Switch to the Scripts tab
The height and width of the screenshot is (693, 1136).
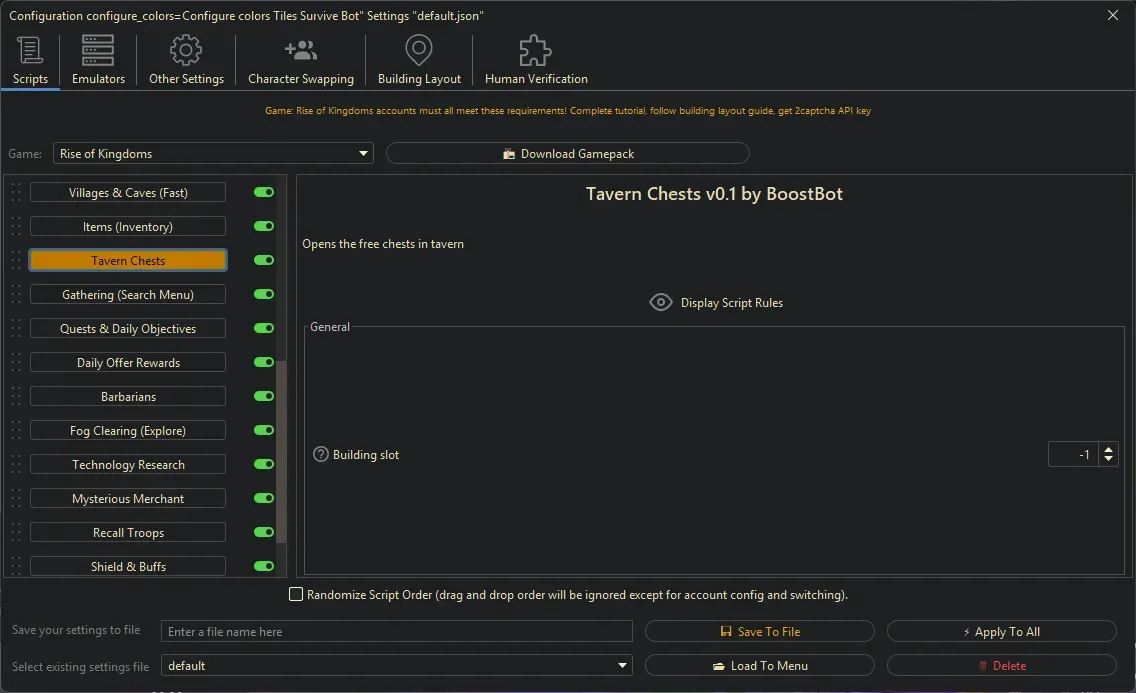point(30,49)
